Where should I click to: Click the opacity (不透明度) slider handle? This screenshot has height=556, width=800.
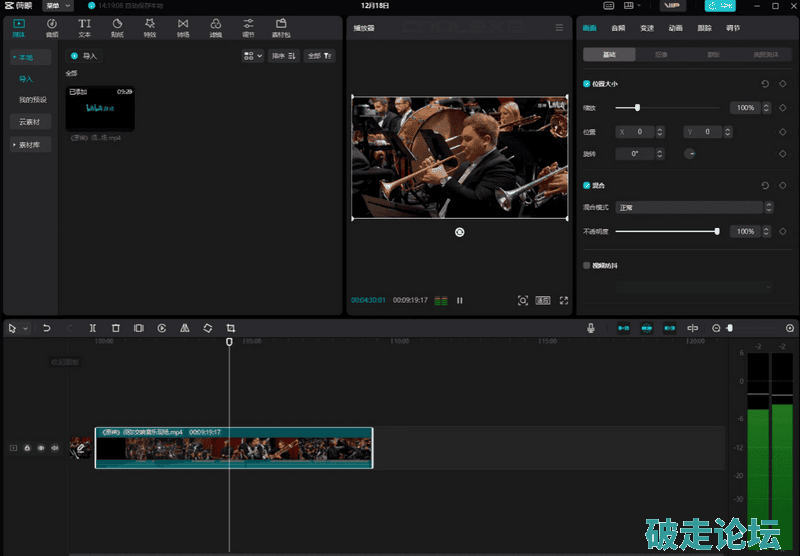coord(717,231)
